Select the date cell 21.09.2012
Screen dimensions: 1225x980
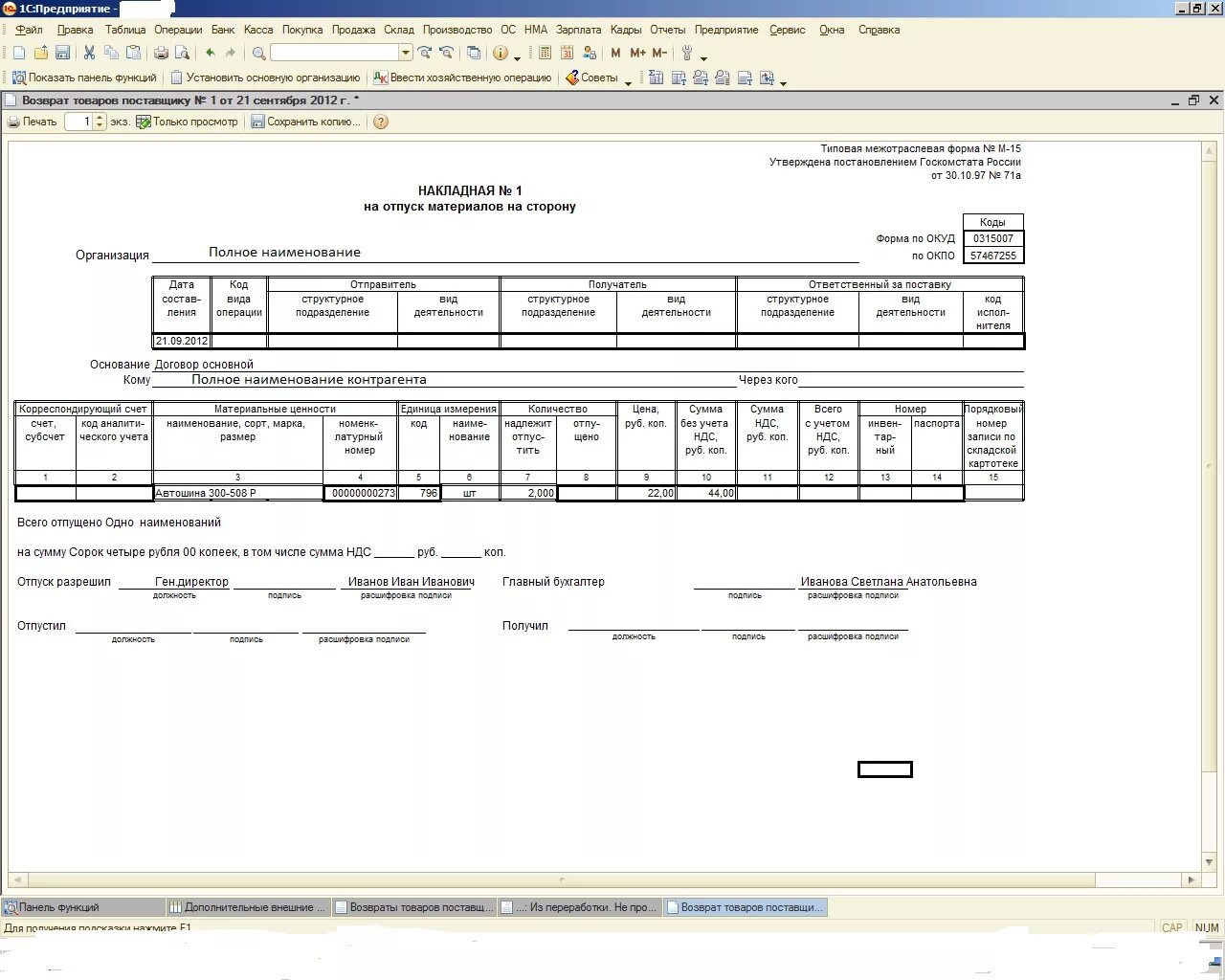[182, 341]
